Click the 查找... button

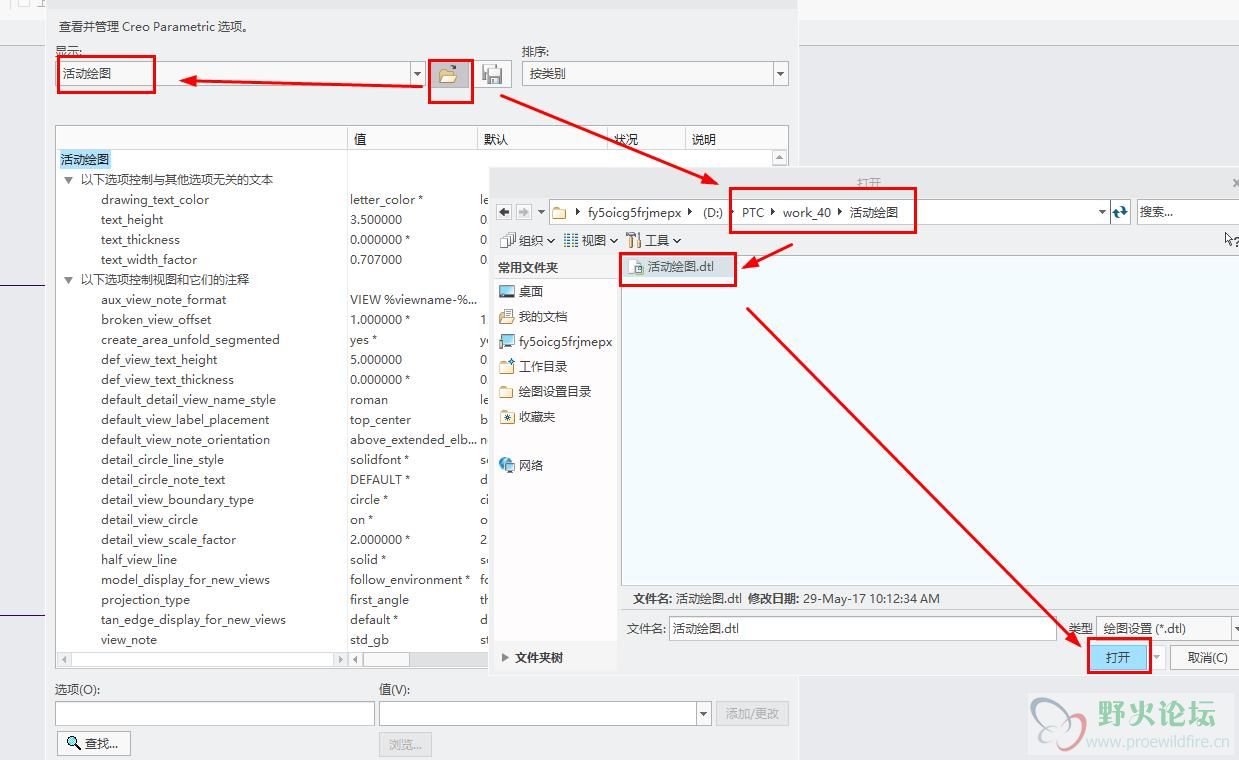click(x=94, y=743)
